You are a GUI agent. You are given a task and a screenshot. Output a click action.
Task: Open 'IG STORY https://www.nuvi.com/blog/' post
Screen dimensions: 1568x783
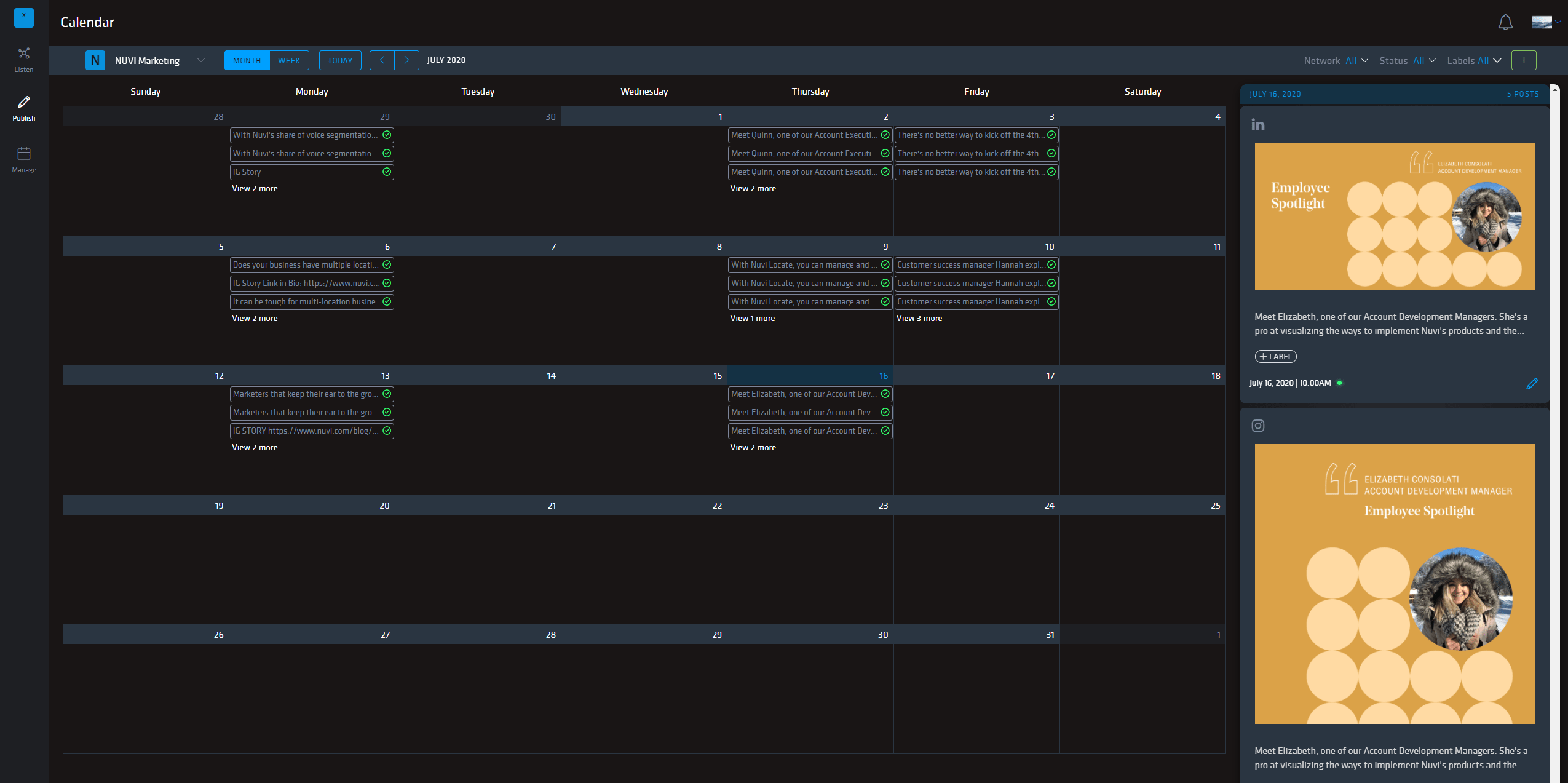coord(312,431)
